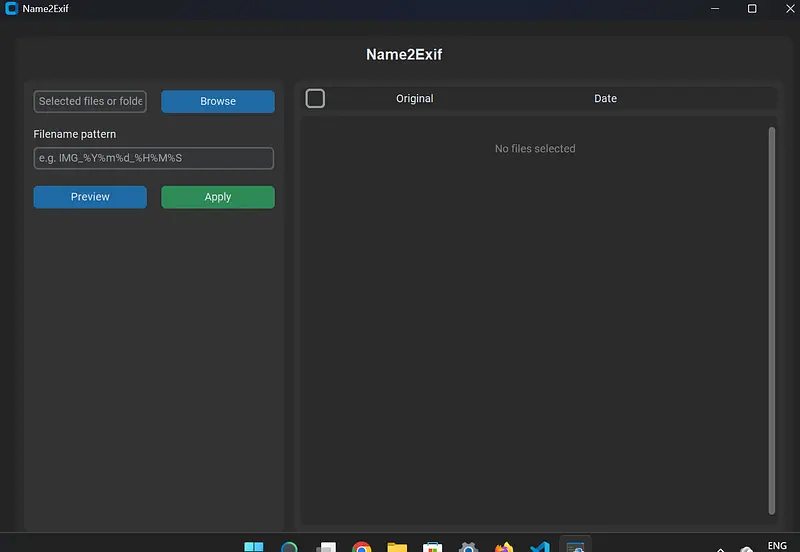Open Microsoft Store from the taskbar
This screenshot has height=552, width=800.
433,546
